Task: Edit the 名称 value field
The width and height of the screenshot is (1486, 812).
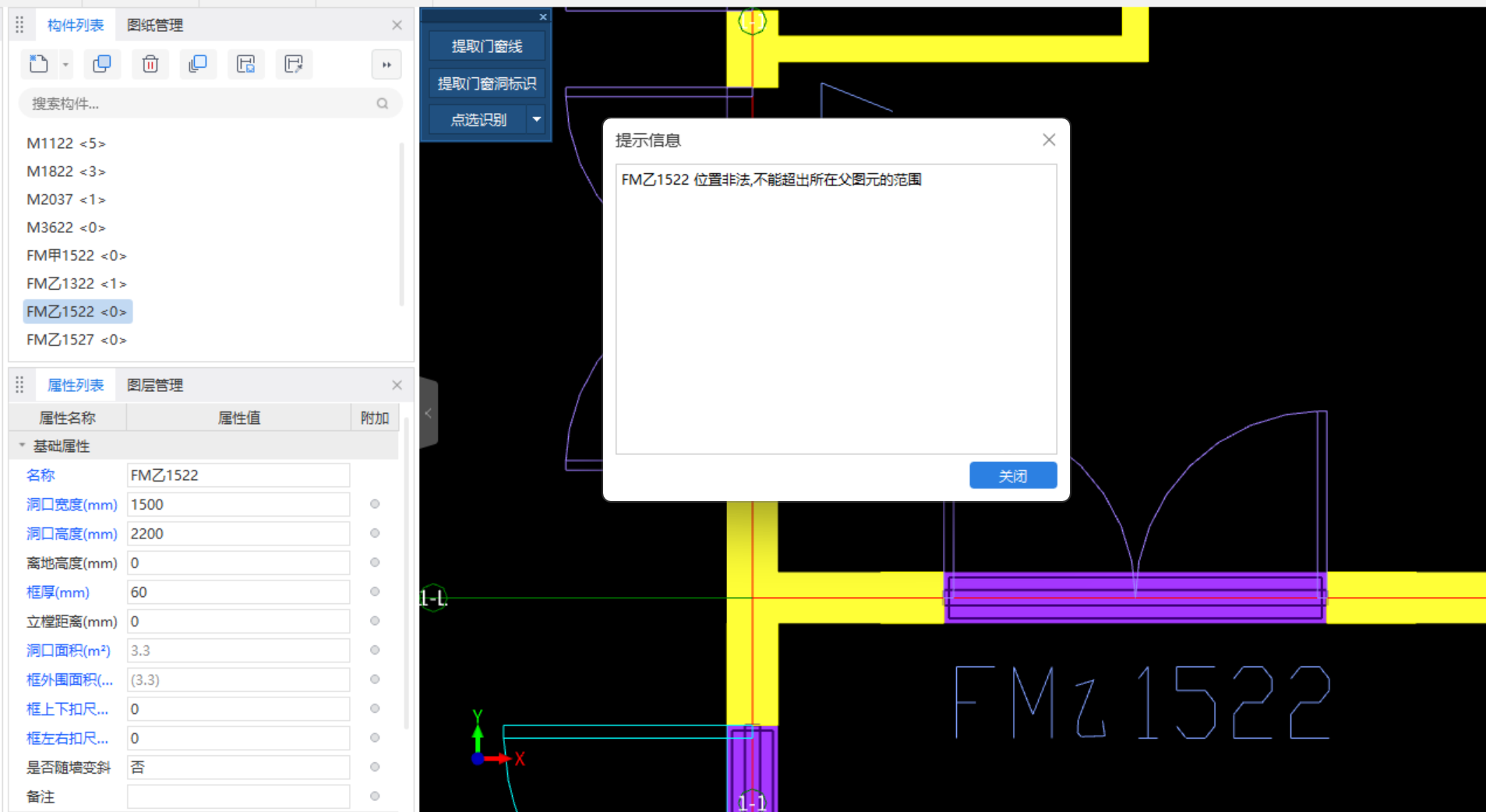Action: pyautogui.click(x=238, y=475)
